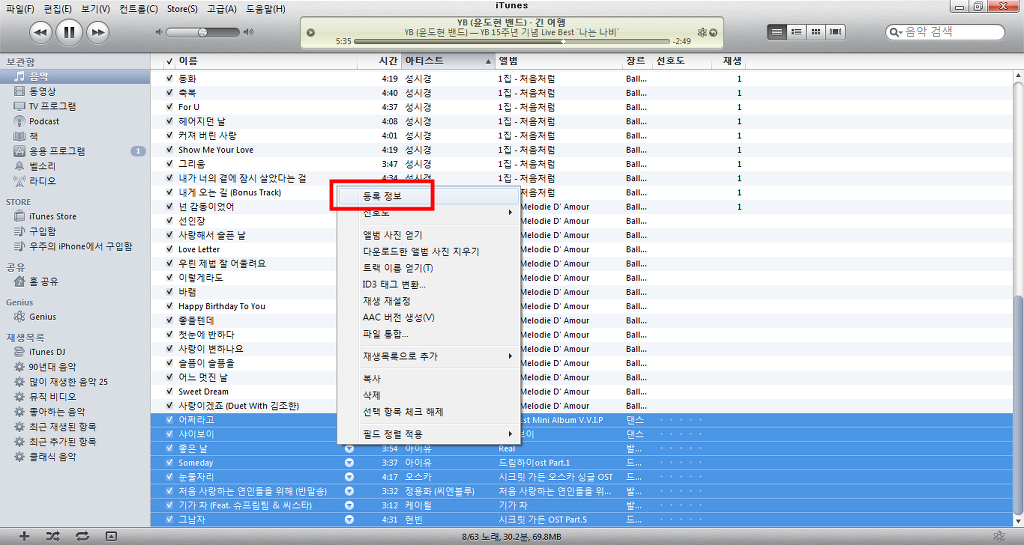
Task: Uncheck the song 동화
Action: tap(170, 78)
